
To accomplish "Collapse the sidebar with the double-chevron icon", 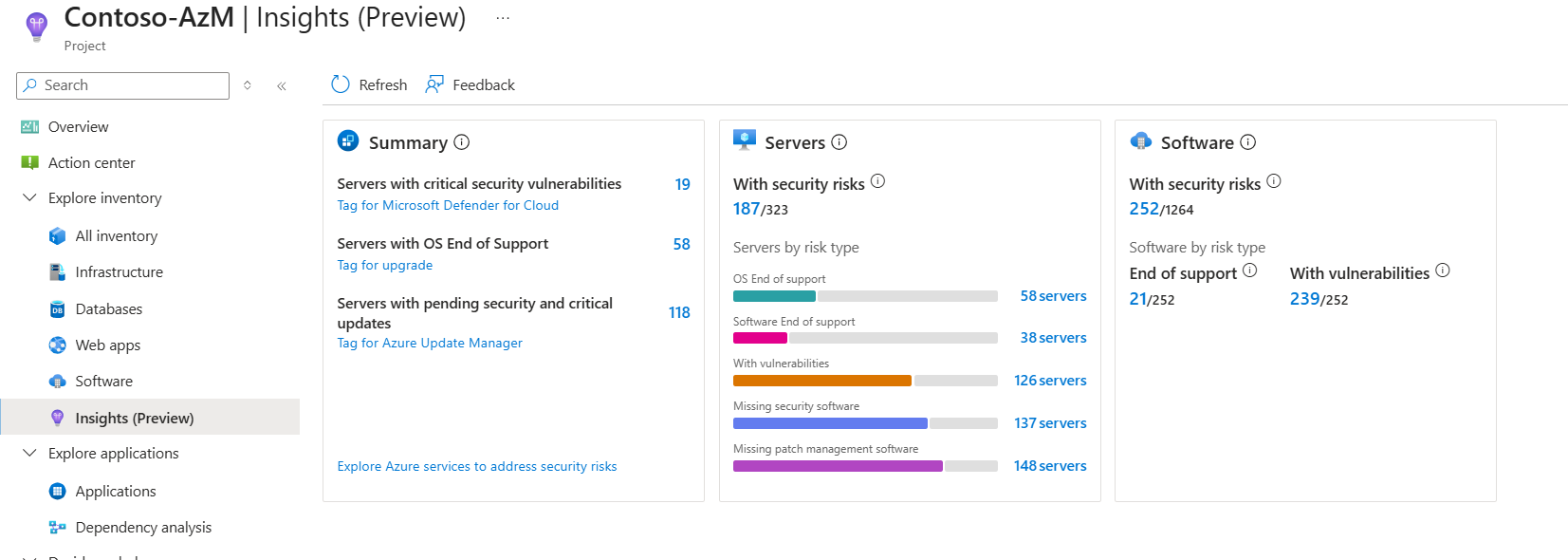I will pyautogui.click(x=282, y=85).
